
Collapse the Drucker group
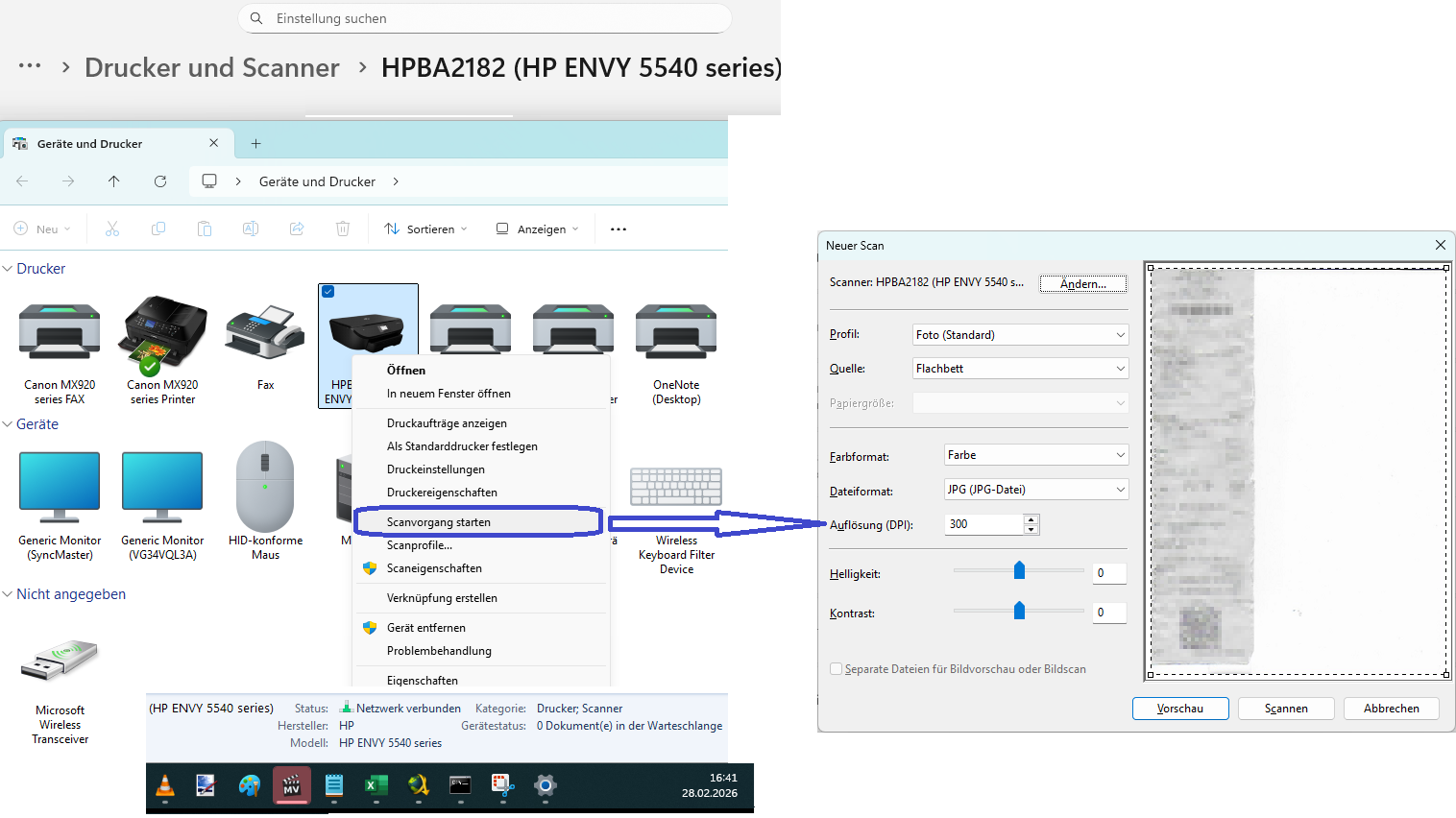coord(8,269)
